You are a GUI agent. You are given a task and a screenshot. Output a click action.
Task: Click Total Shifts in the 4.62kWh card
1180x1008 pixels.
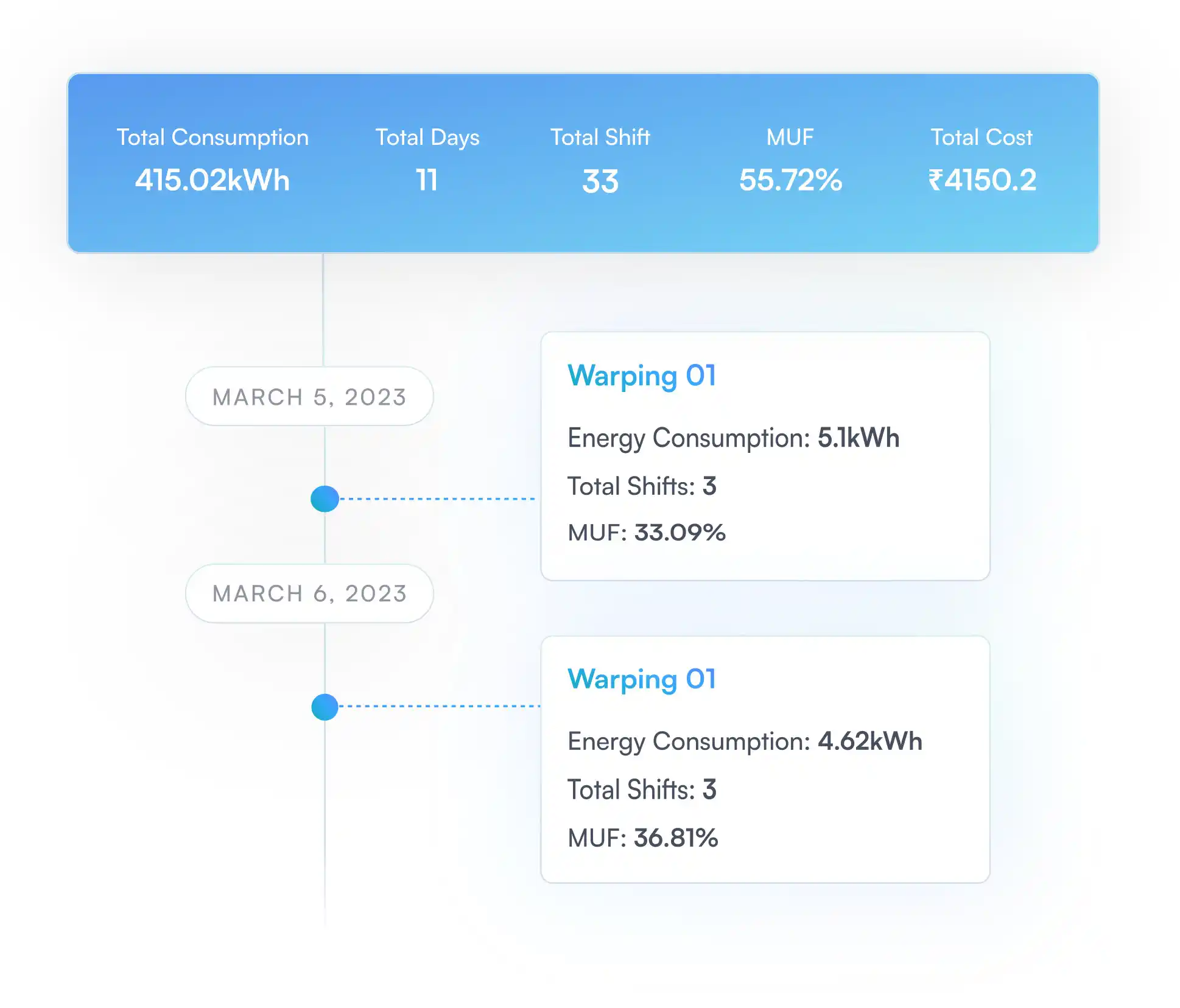642,790
